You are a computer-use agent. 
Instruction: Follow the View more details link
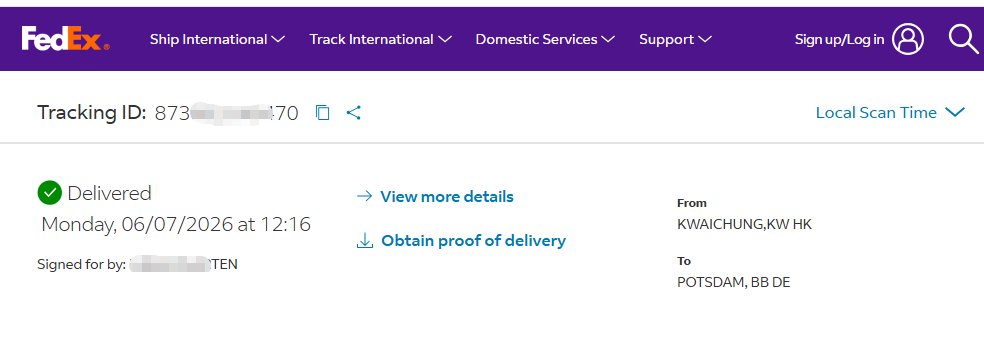click(x=447, y=197)
